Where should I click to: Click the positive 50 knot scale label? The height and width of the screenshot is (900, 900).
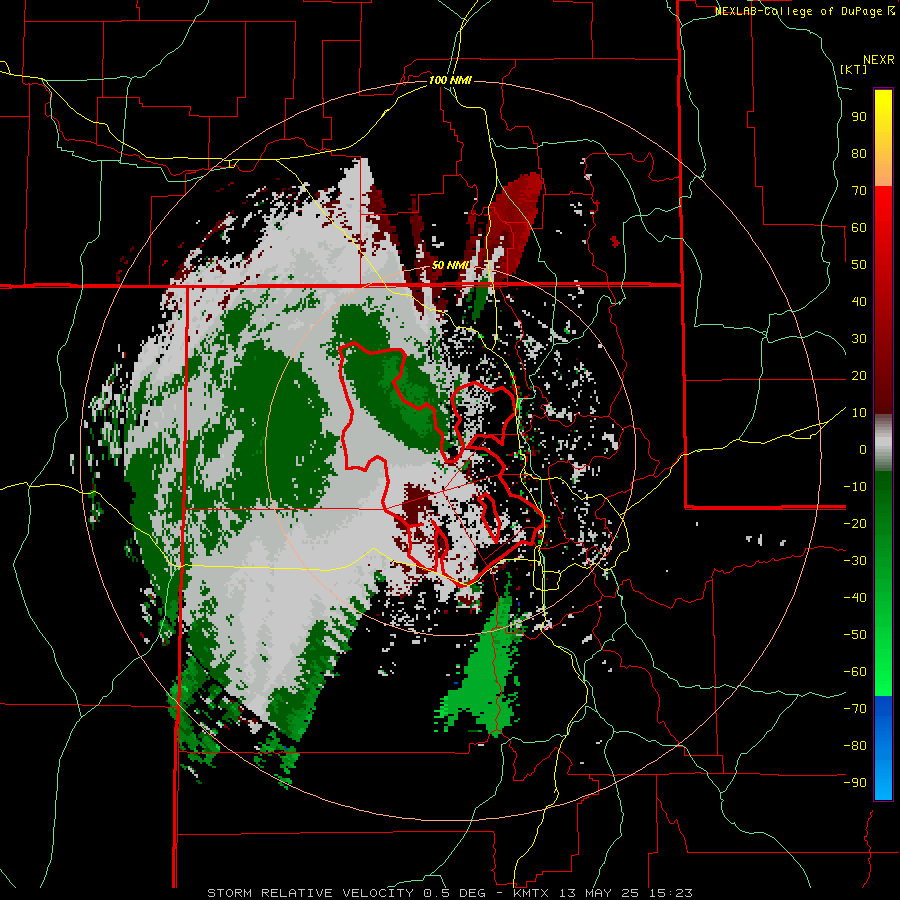859,265
